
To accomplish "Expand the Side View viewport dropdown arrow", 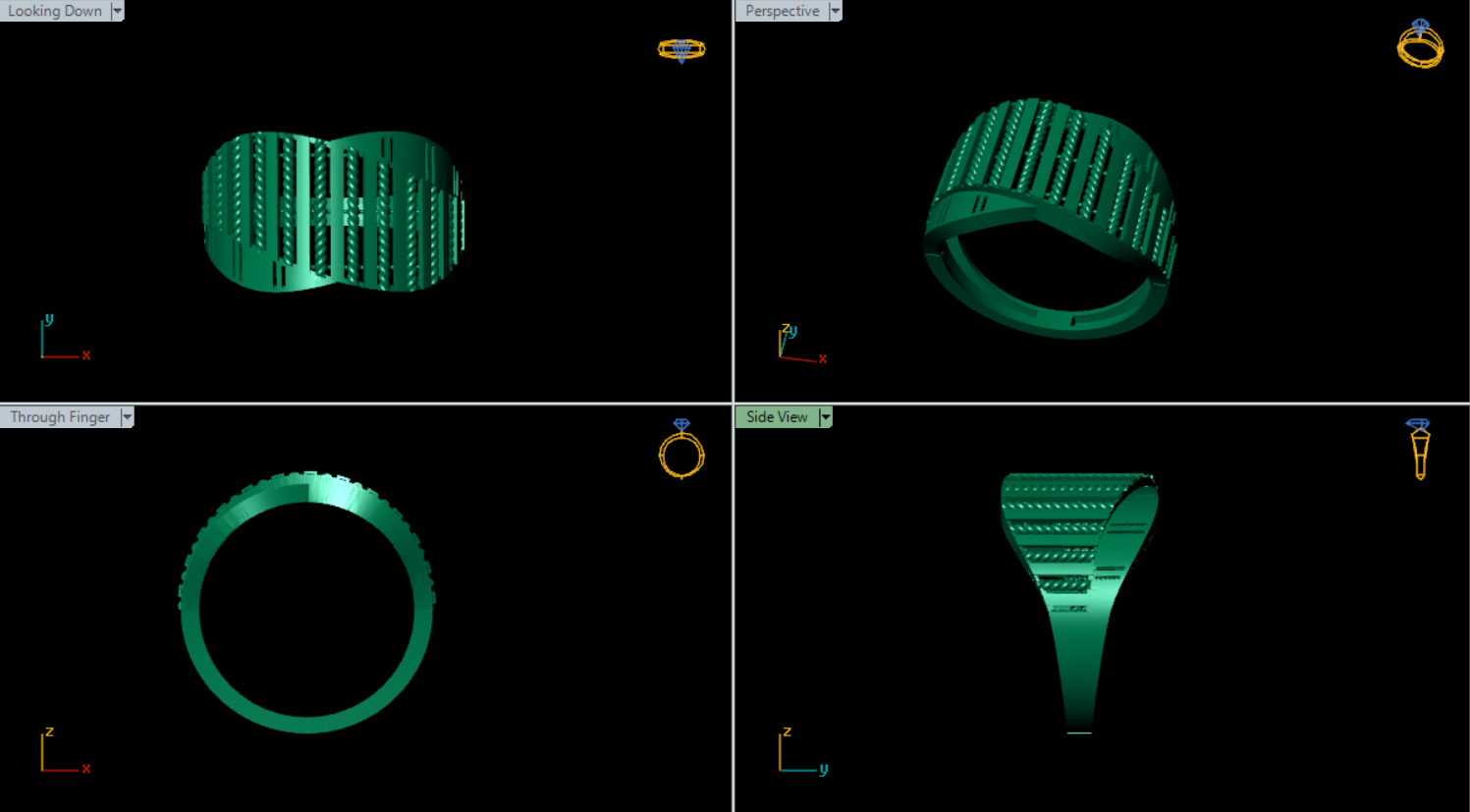I will 826,417.
